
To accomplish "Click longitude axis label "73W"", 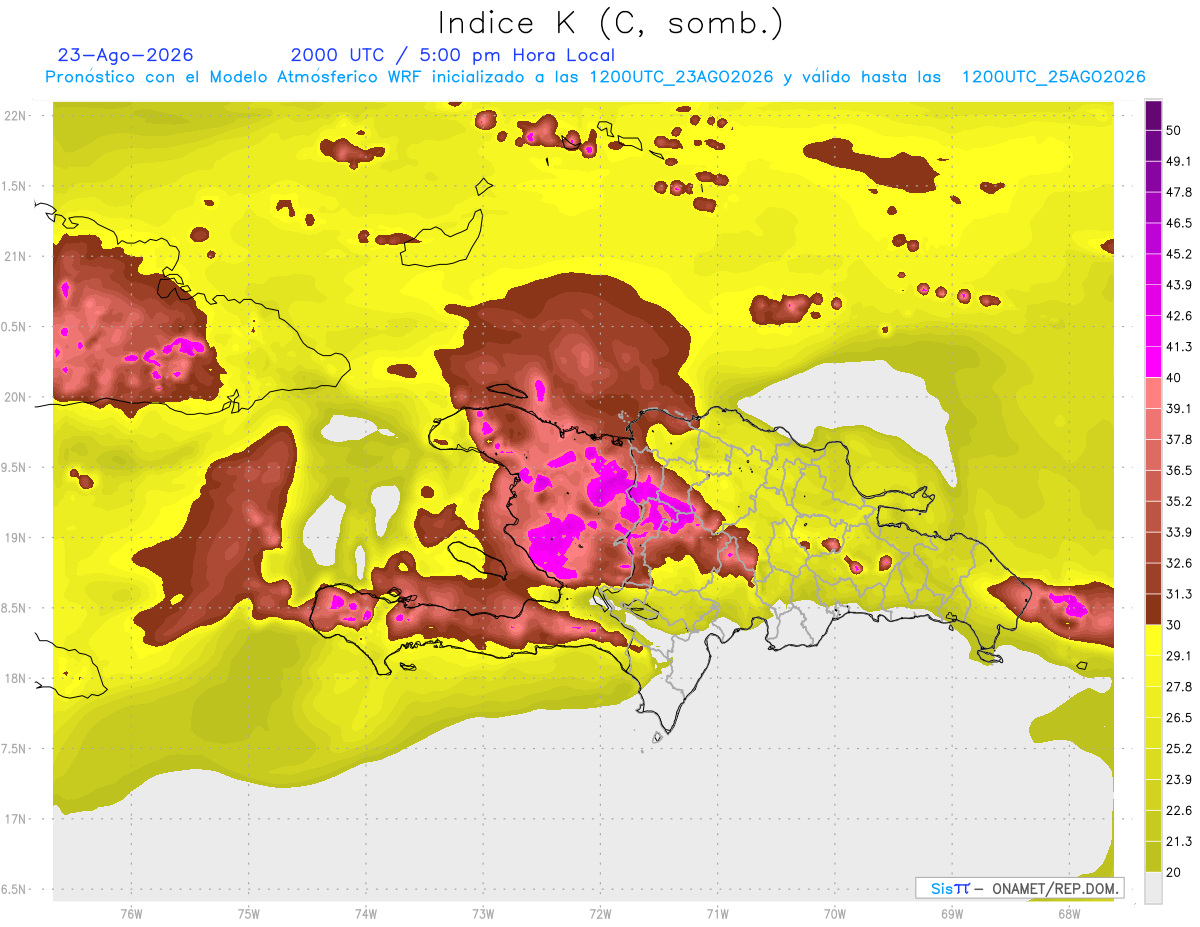I will tap(483, 914).
